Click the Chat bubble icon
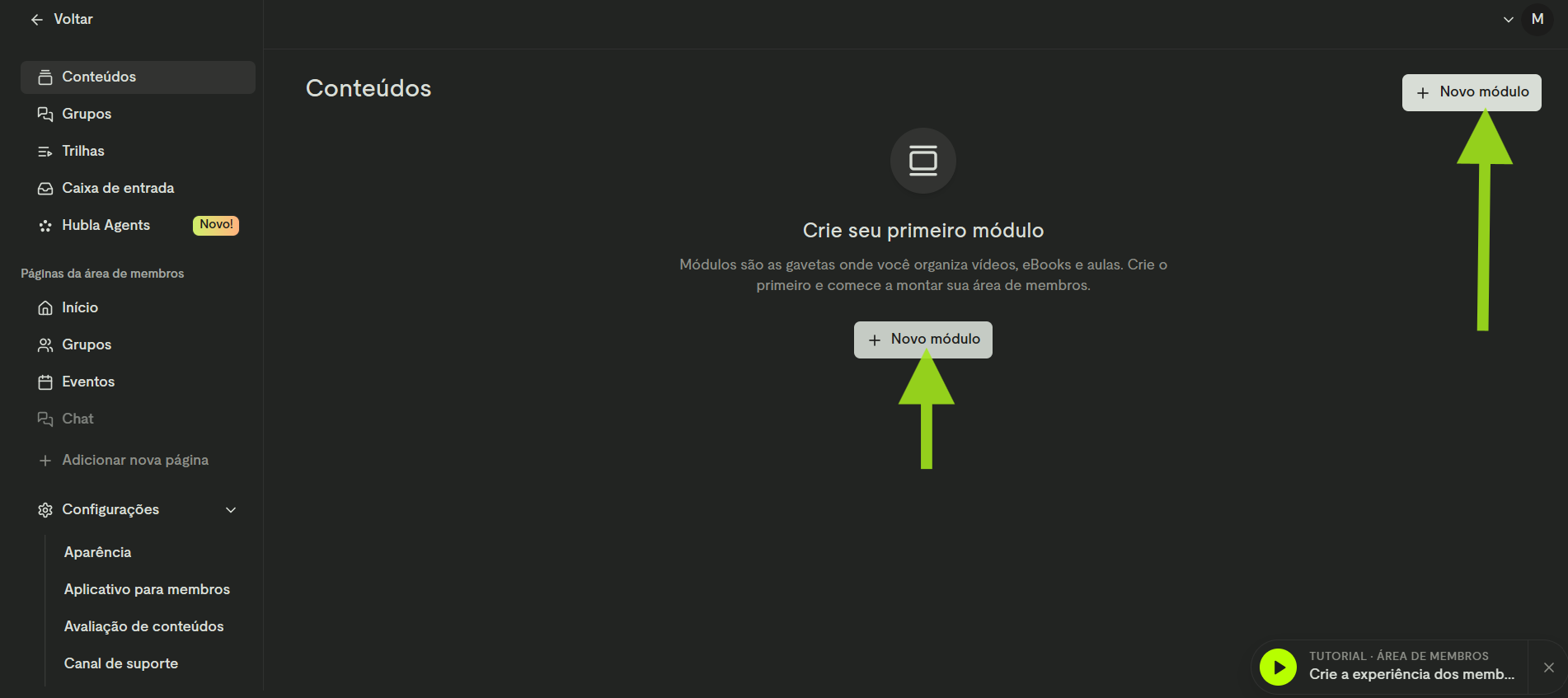 [x=45, y=419]
